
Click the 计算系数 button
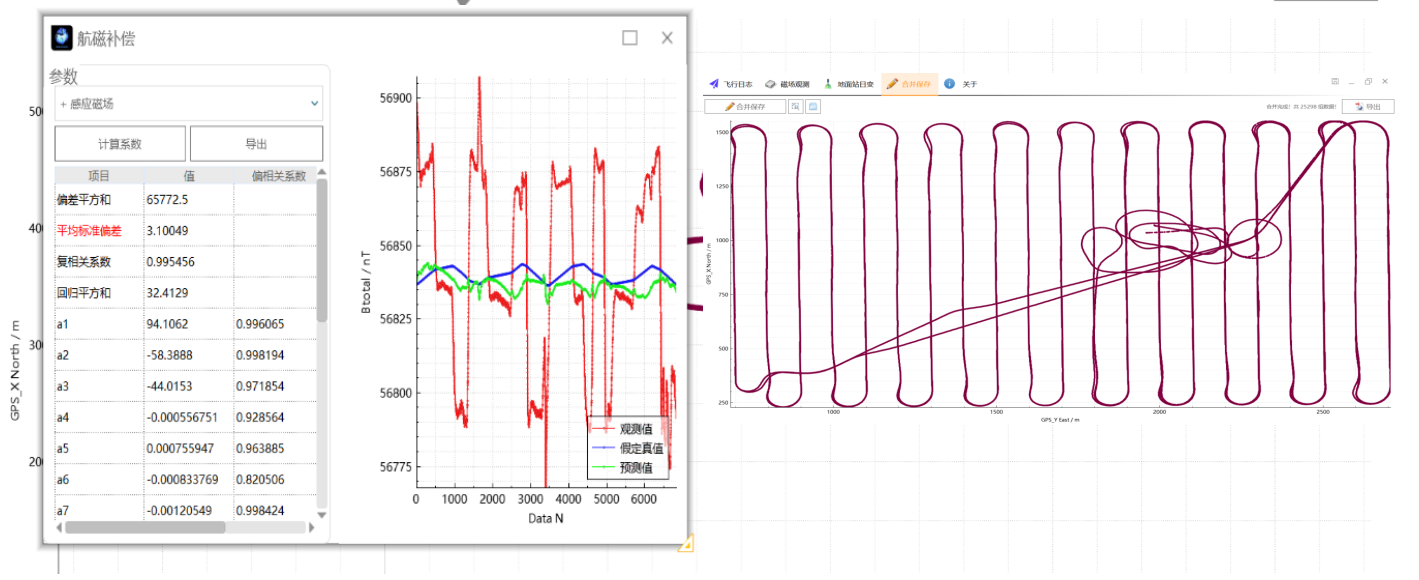tap(120, 144)
